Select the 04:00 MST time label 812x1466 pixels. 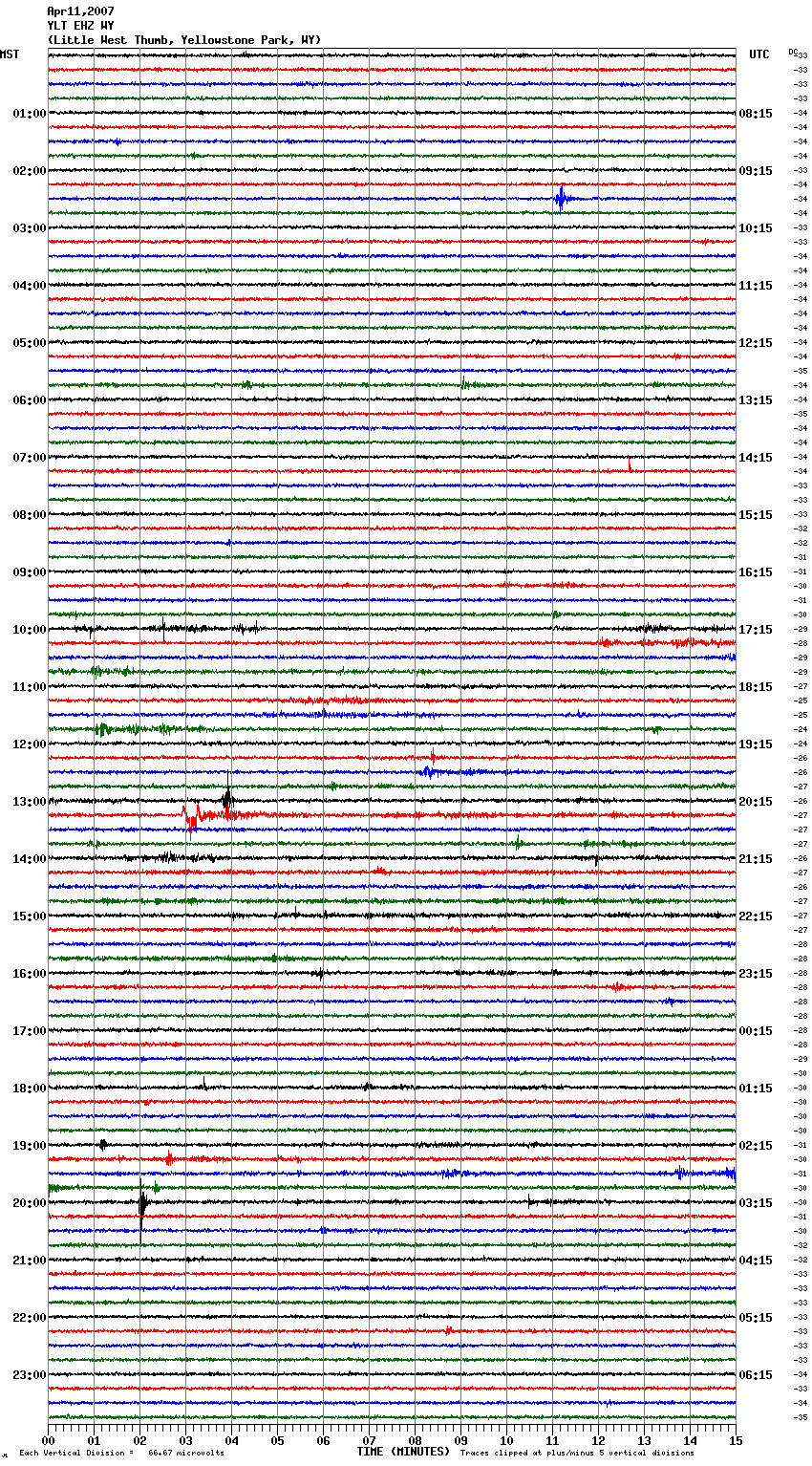pos(29,286)
